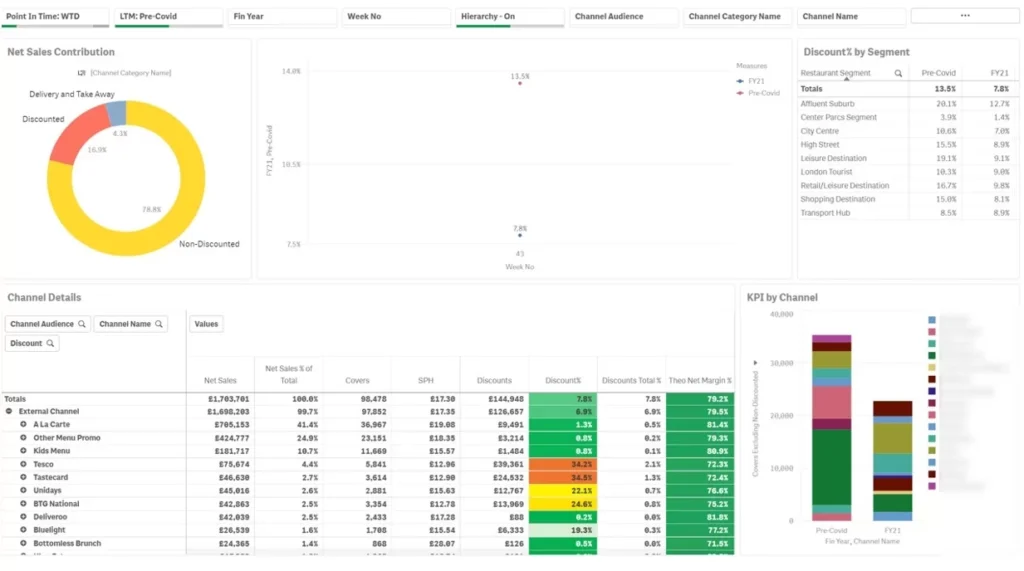The image size is (1024, 571).
Task: Open the Channel Name filter in top bar
Action: (850, 17)
